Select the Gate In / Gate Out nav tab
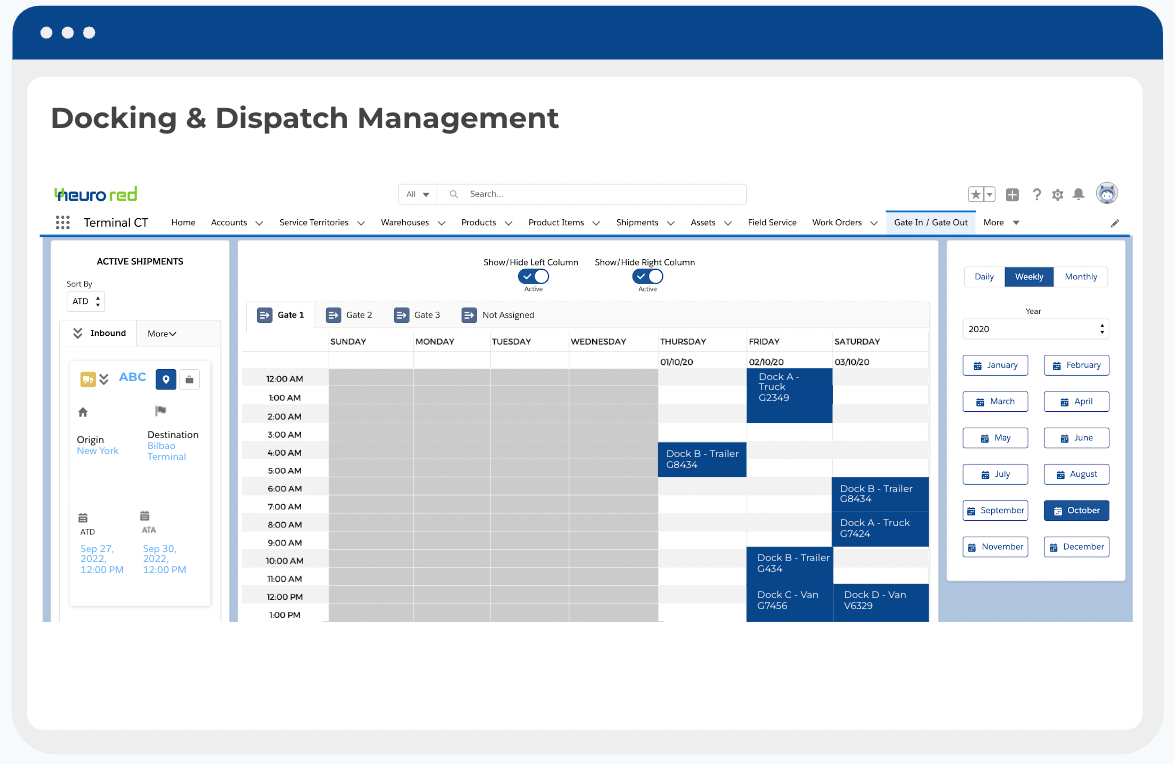The width and height of the screenshot is (1174, 764). click(930, 222)
